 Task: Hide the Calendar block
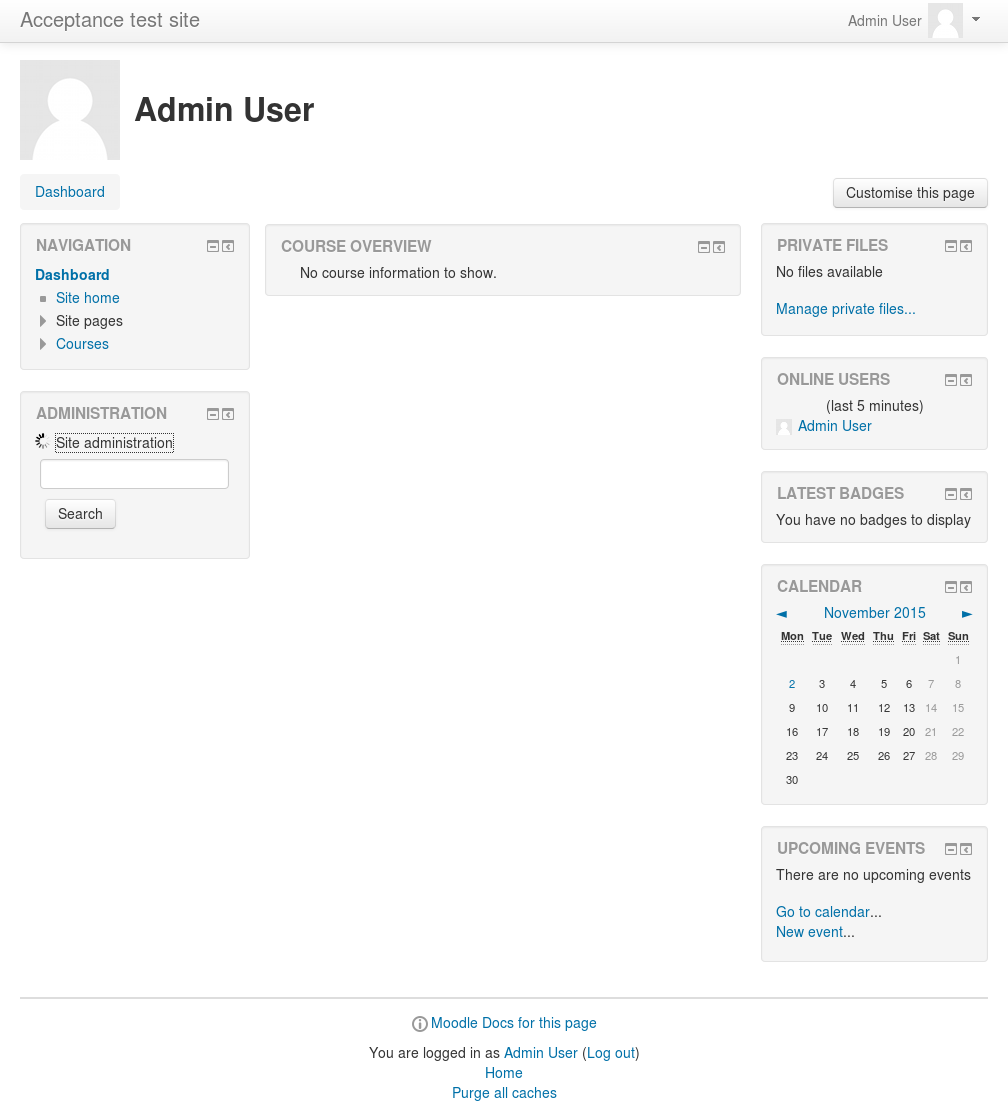click(x=950, y=588)
